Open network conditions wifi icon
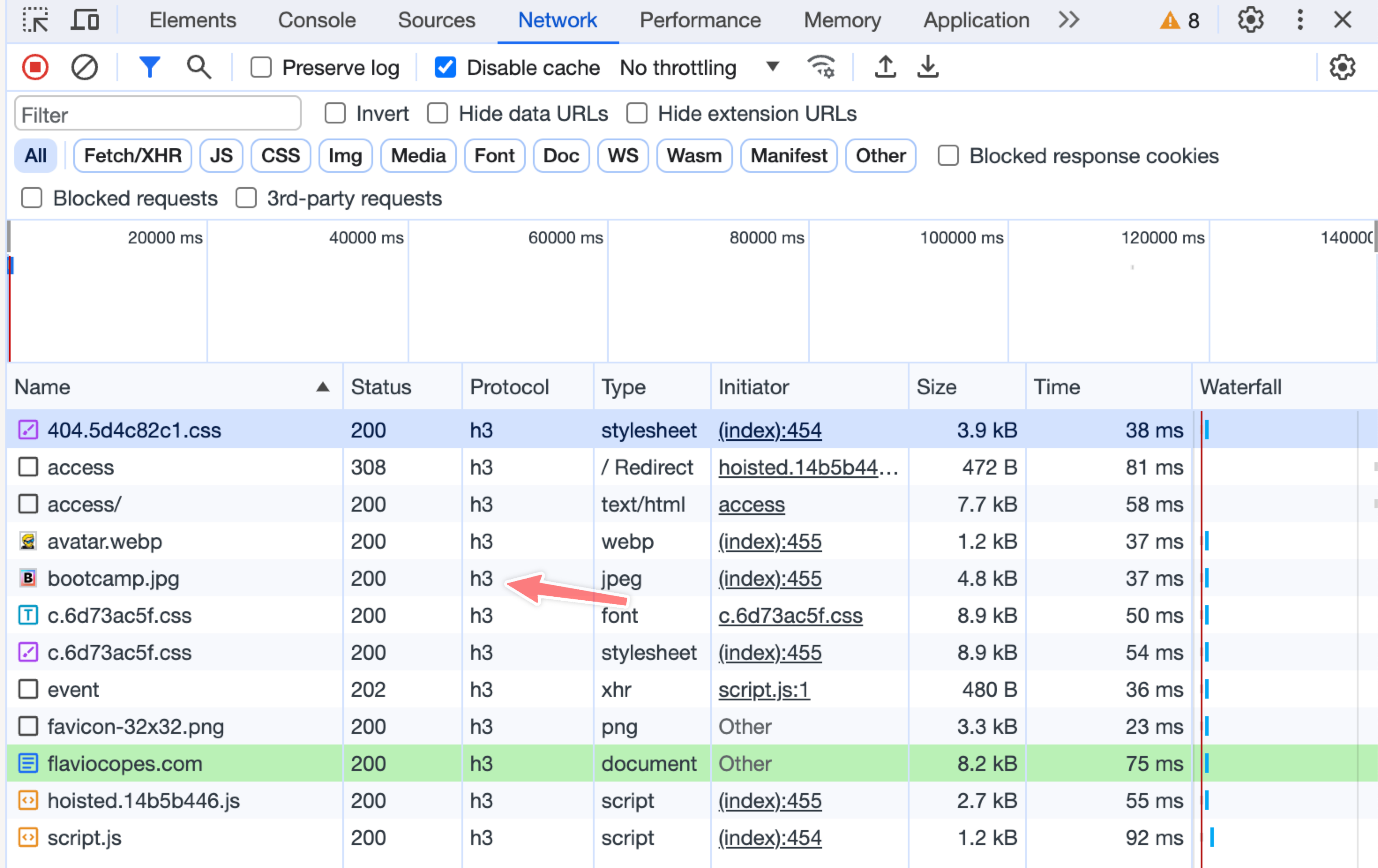Image resolution: width=1378 pixels, height=868 pixels. (x=821, y=67)
